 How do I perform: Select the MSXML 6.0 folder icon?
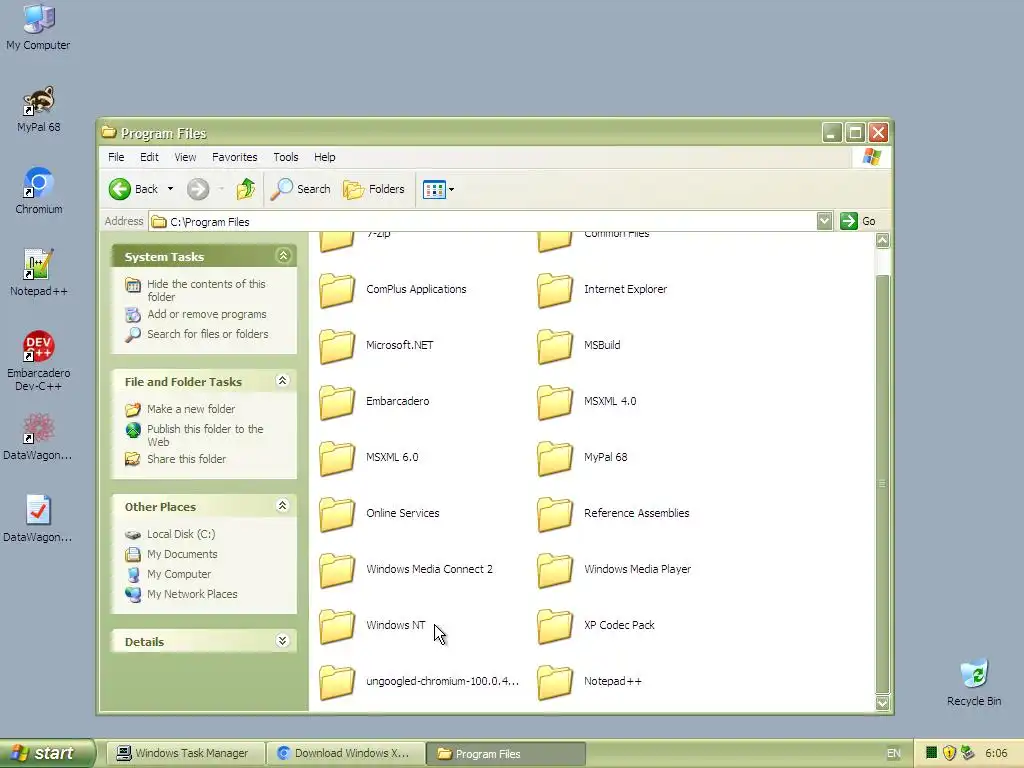(337, 458)
